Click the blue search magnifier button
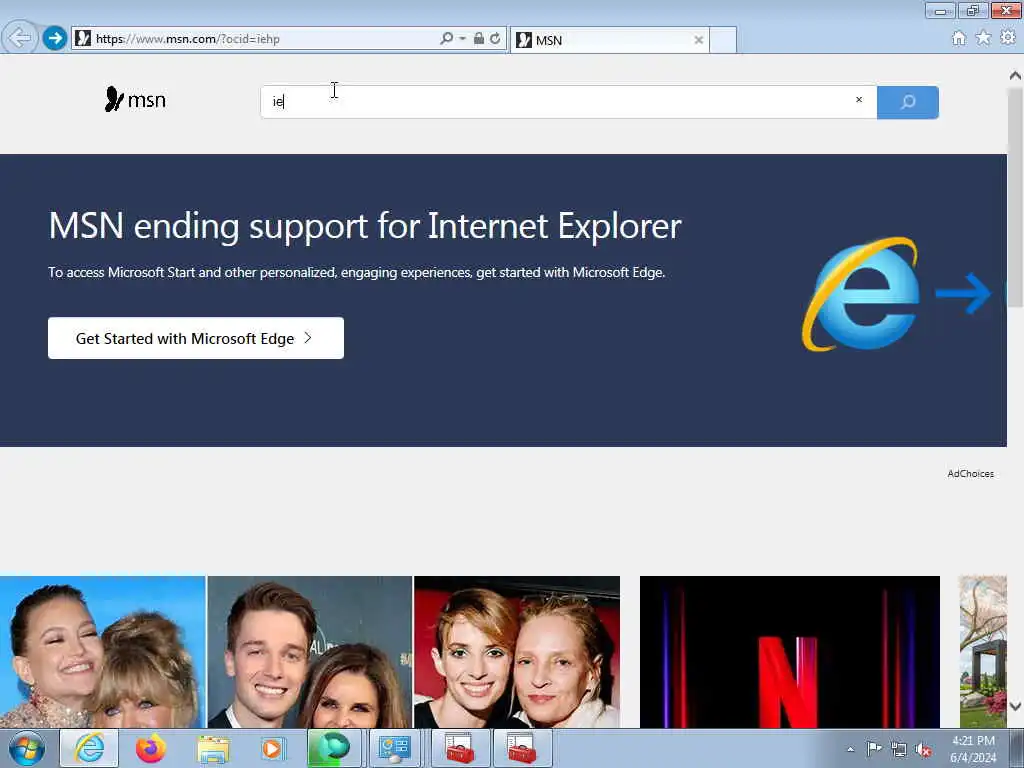1024x768 pixels. coord(908,102)
